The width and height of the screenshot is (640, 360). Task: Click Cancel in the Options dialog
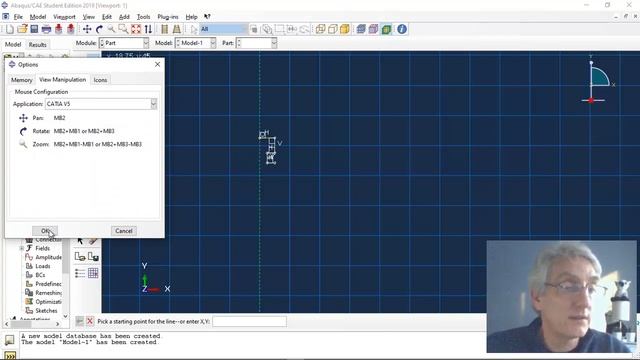[x=124, y=231]
